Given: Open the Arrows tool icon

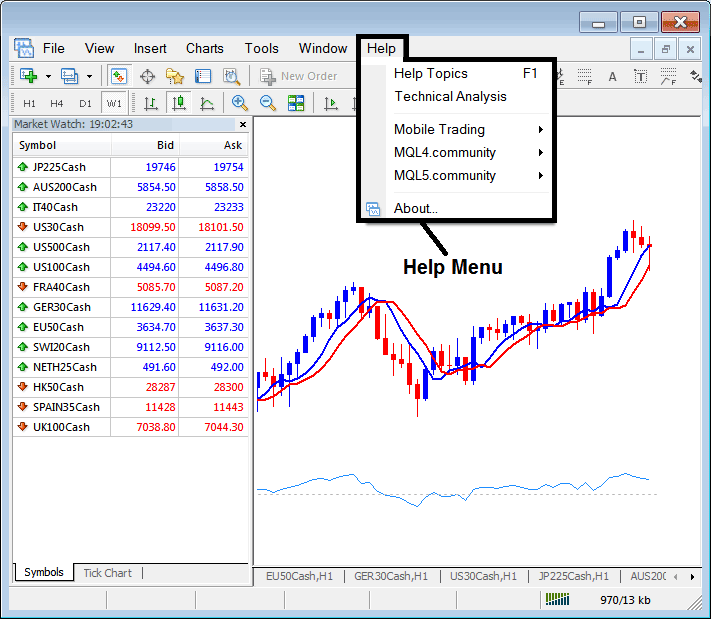Looking at the screenshot, I should tap(696, 76).
